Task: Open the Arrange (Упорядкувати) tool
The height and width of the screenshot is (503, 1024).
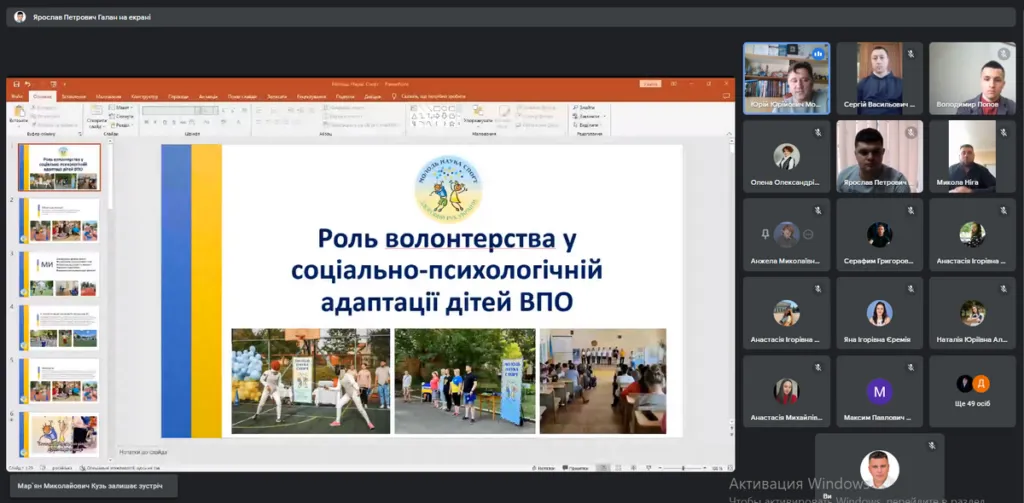Action: point(478,112)
